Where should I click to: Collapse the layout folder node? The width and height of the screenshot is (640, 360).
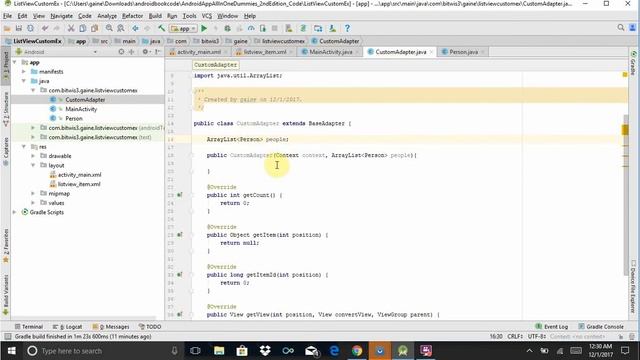tap(33, 165)
